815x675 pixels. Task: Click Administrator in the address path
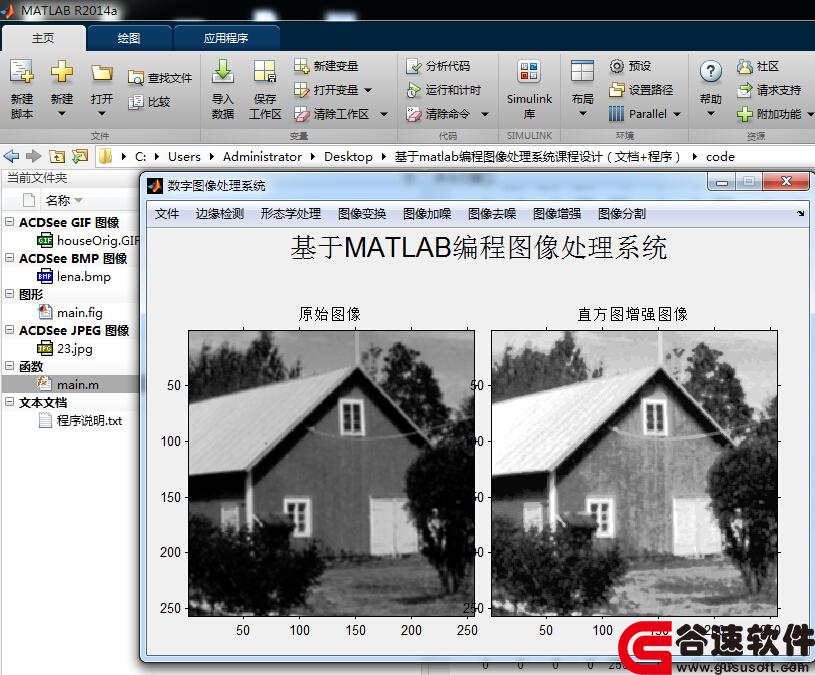coord(262,156)
